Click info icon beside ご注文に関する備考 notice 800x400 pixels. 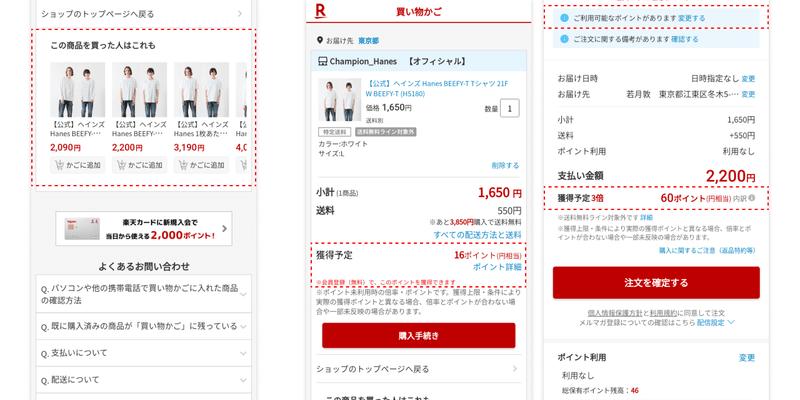click(564, 39)
